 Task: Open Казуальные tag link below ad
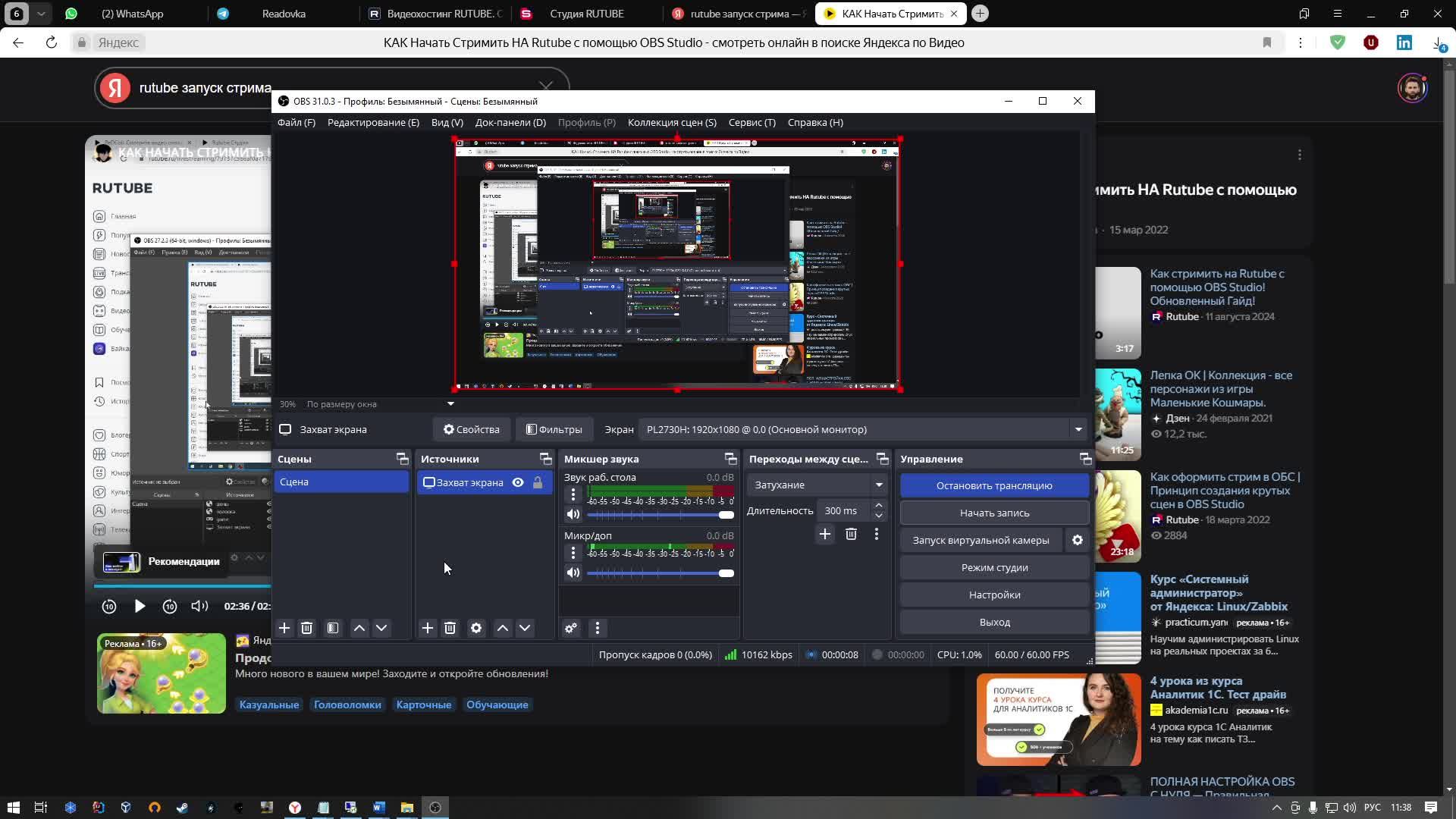click(x=269, y=704)
